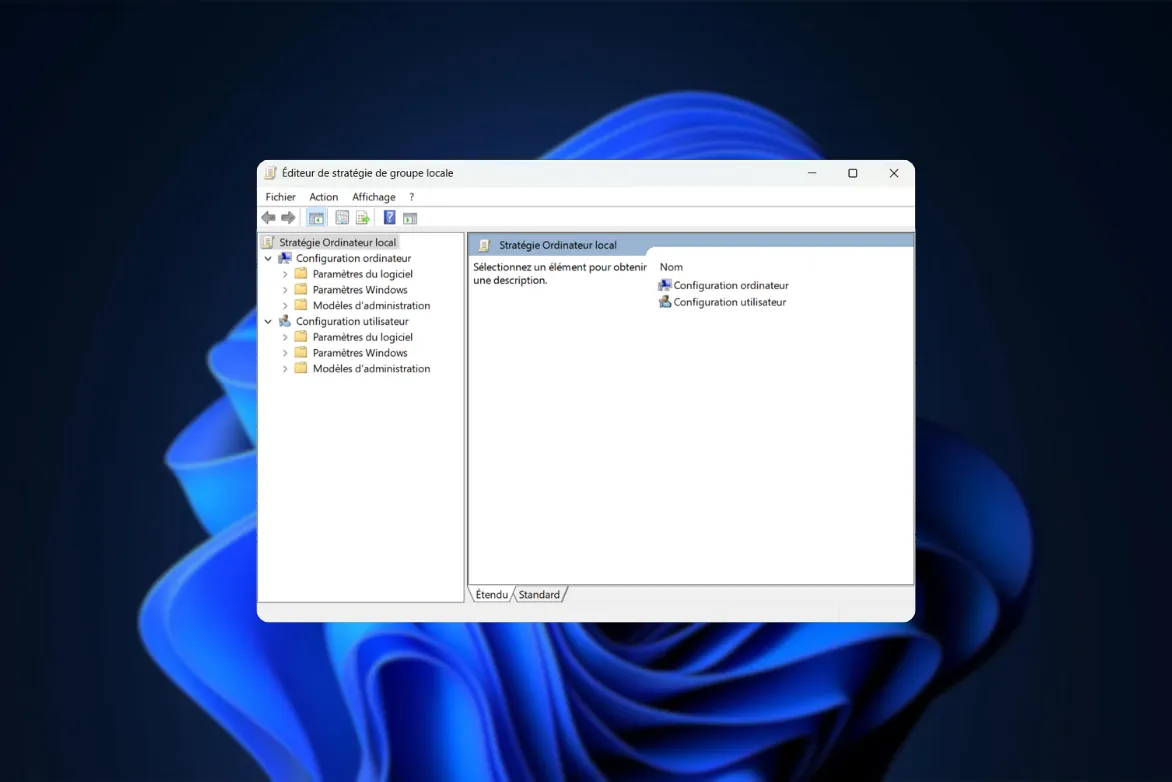Switch to the Standard tab
The height and width of the screenshot is (782, 1172).
coord(539,595)
